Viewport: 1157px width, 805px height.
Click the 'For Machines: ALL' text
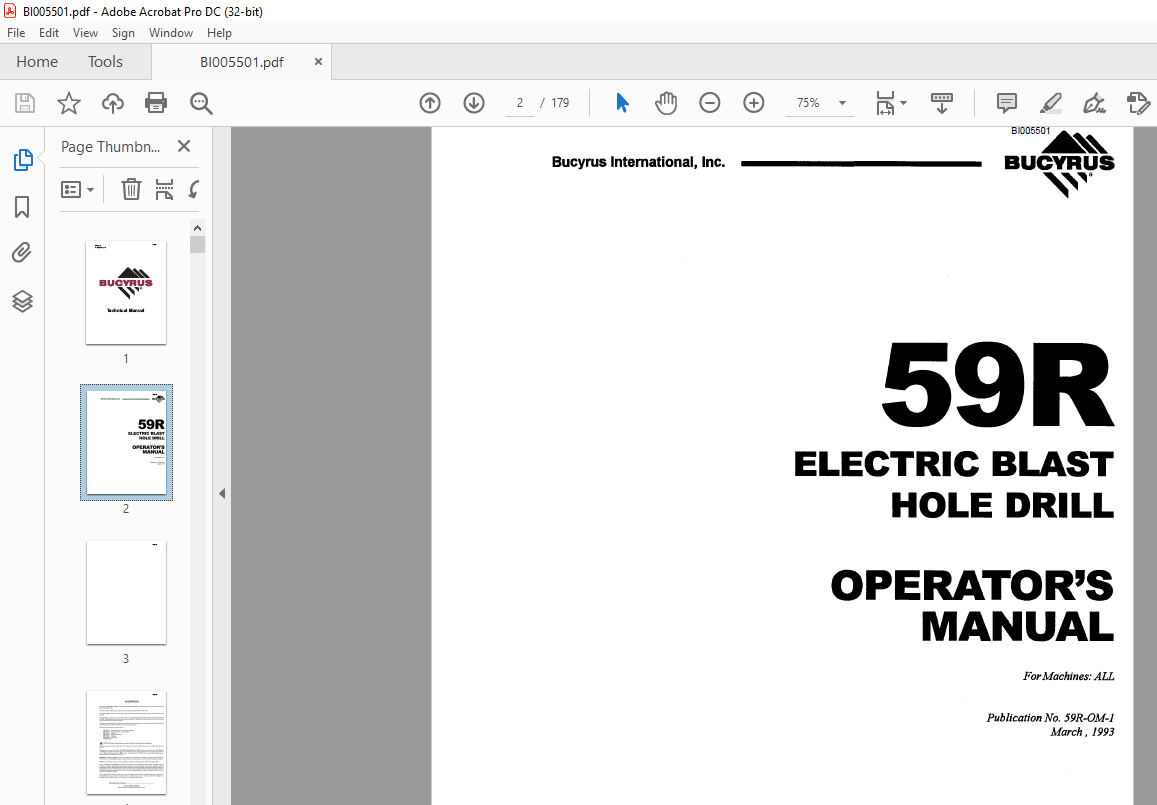point(1068,676)
